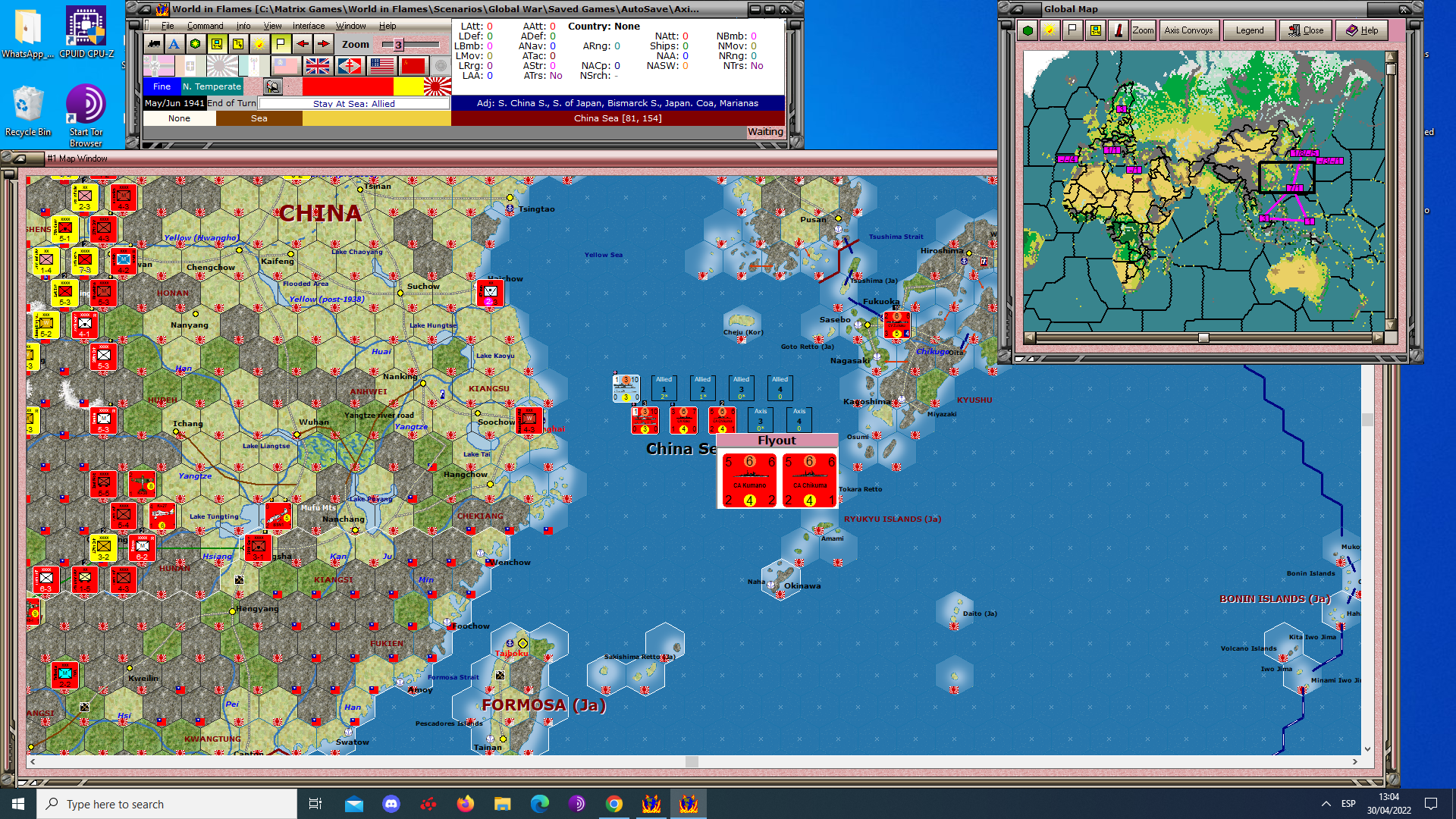Click the Global Map horizontal scrollbar thumb

[1203, 337]
